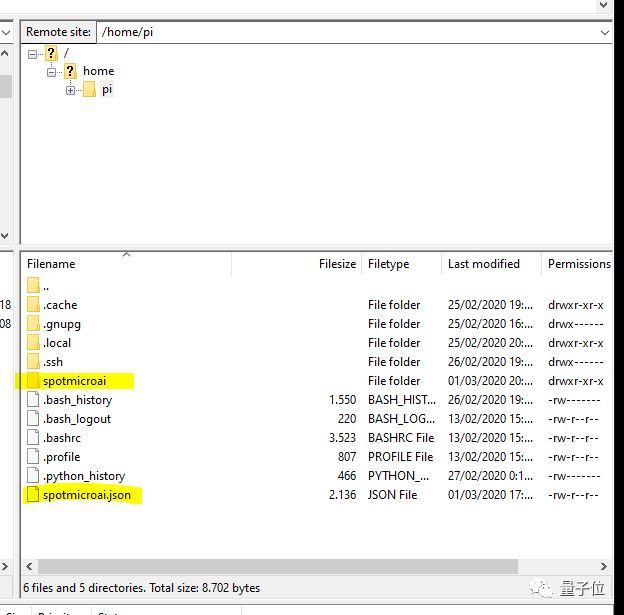Sort by Permissions column header
This screenshot has height=615, width=624.
point(579,264)
